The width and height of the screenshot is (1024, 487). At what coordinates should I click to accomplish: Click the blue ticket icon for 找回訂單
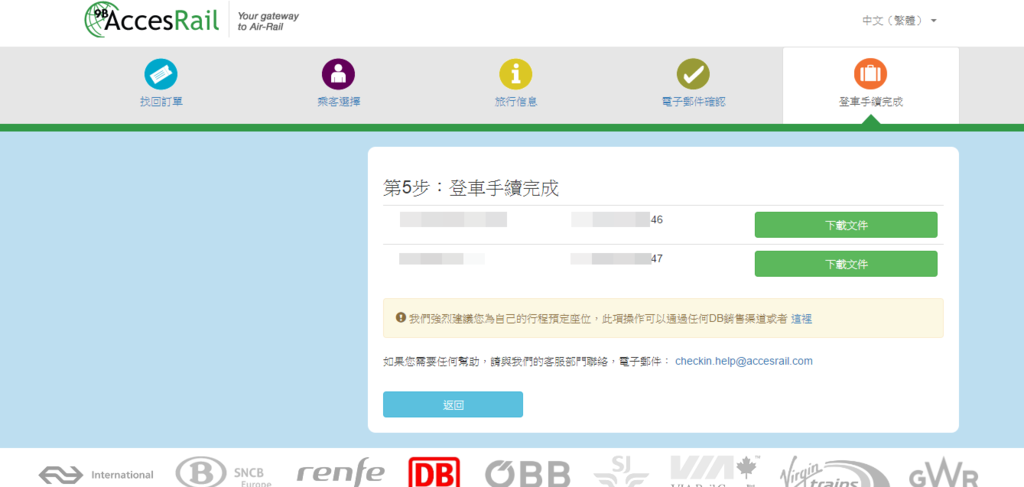[161, 74]
